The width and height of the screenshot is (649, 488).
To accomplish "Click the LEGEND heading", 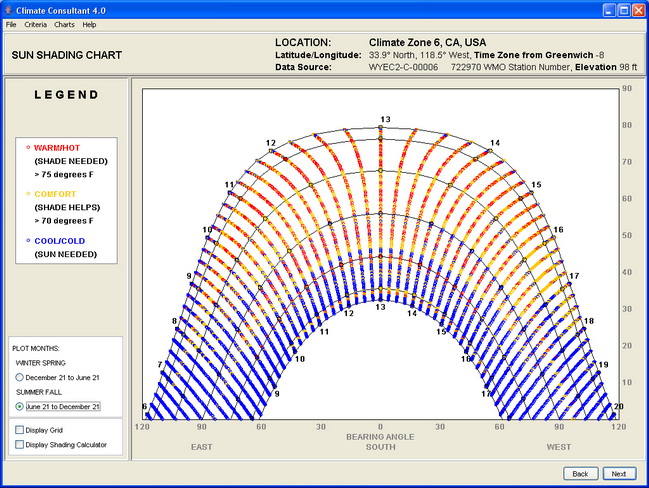I will click(66, 95).
